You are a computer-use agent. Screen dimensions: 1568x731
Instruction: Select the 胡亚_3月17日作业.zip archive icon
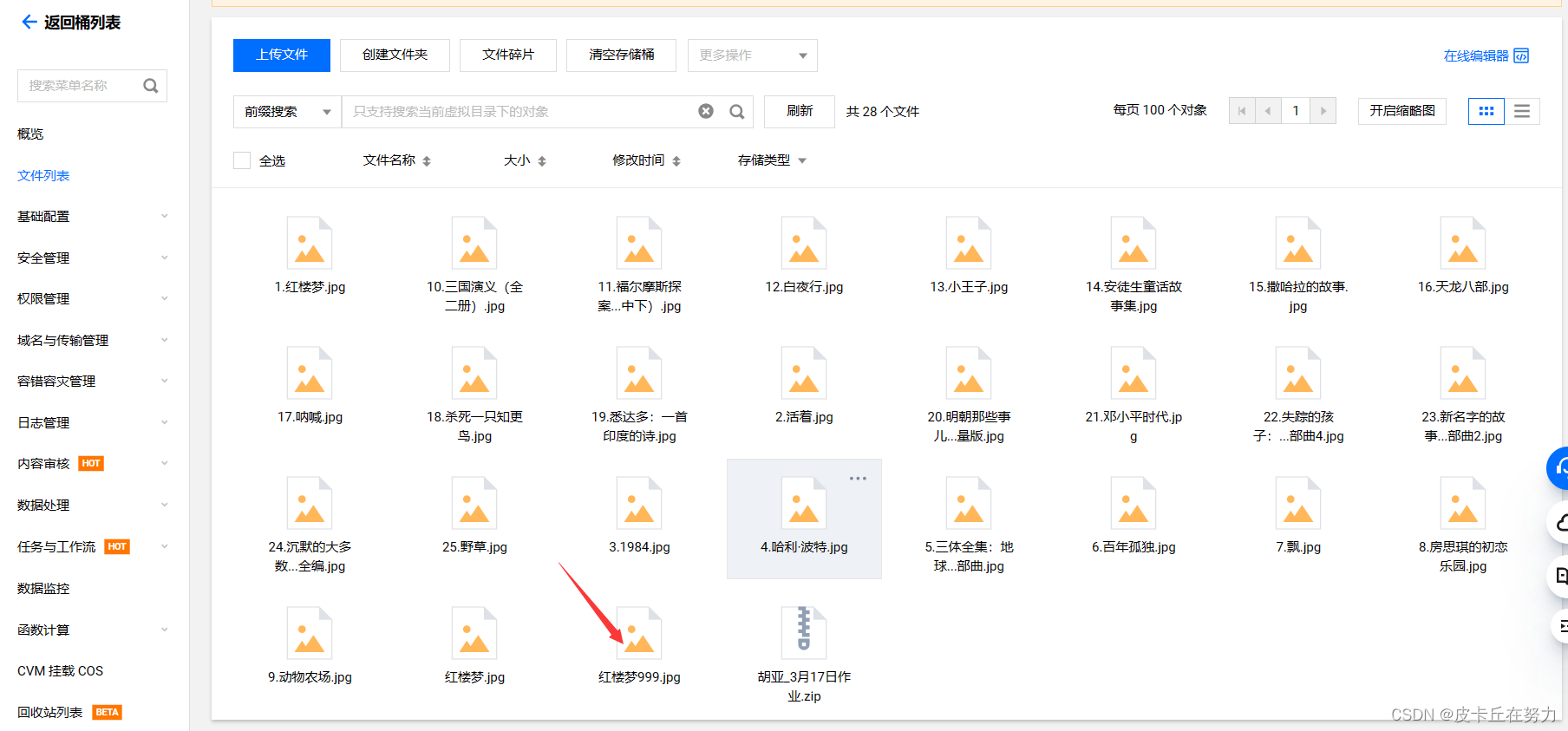pyautogui.click(x=804, y=633)
